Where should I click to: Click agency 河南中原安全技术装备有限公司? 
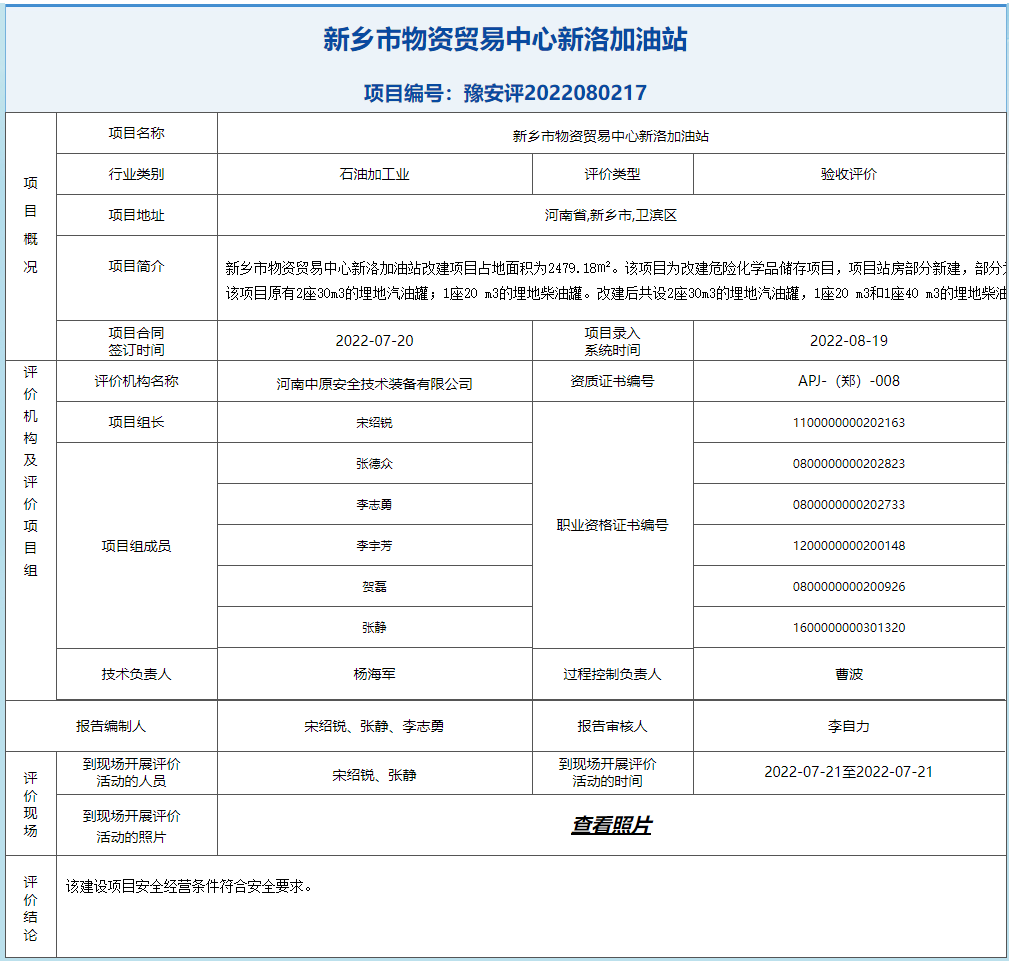[x=375, y=384]
